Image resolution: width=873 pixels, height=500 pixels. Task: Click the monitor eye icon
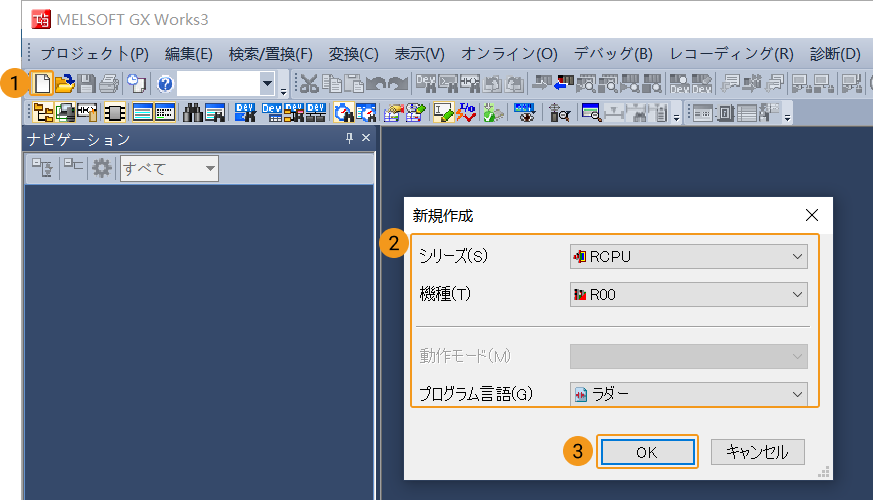[524, 113]
